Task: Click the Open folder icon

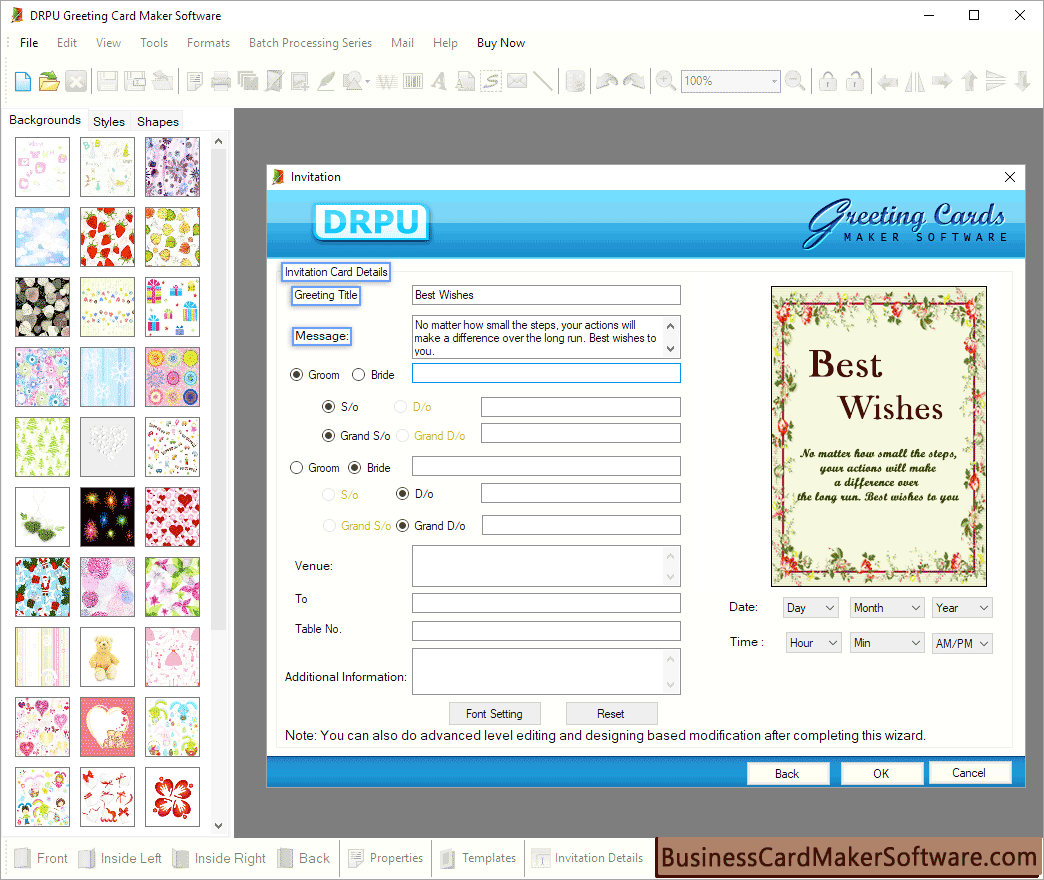Action: click(x=49, y=81)
